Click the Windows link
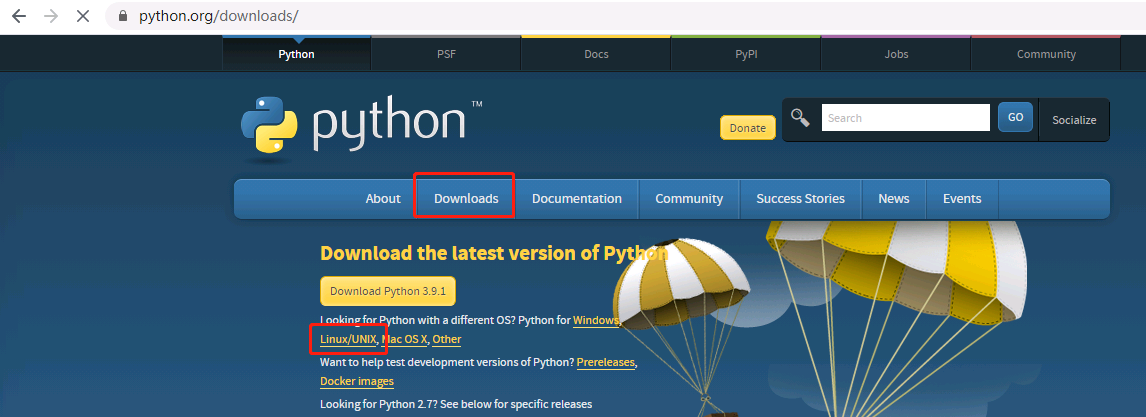This screenshot has height=417, width=1146. (596, 320)
